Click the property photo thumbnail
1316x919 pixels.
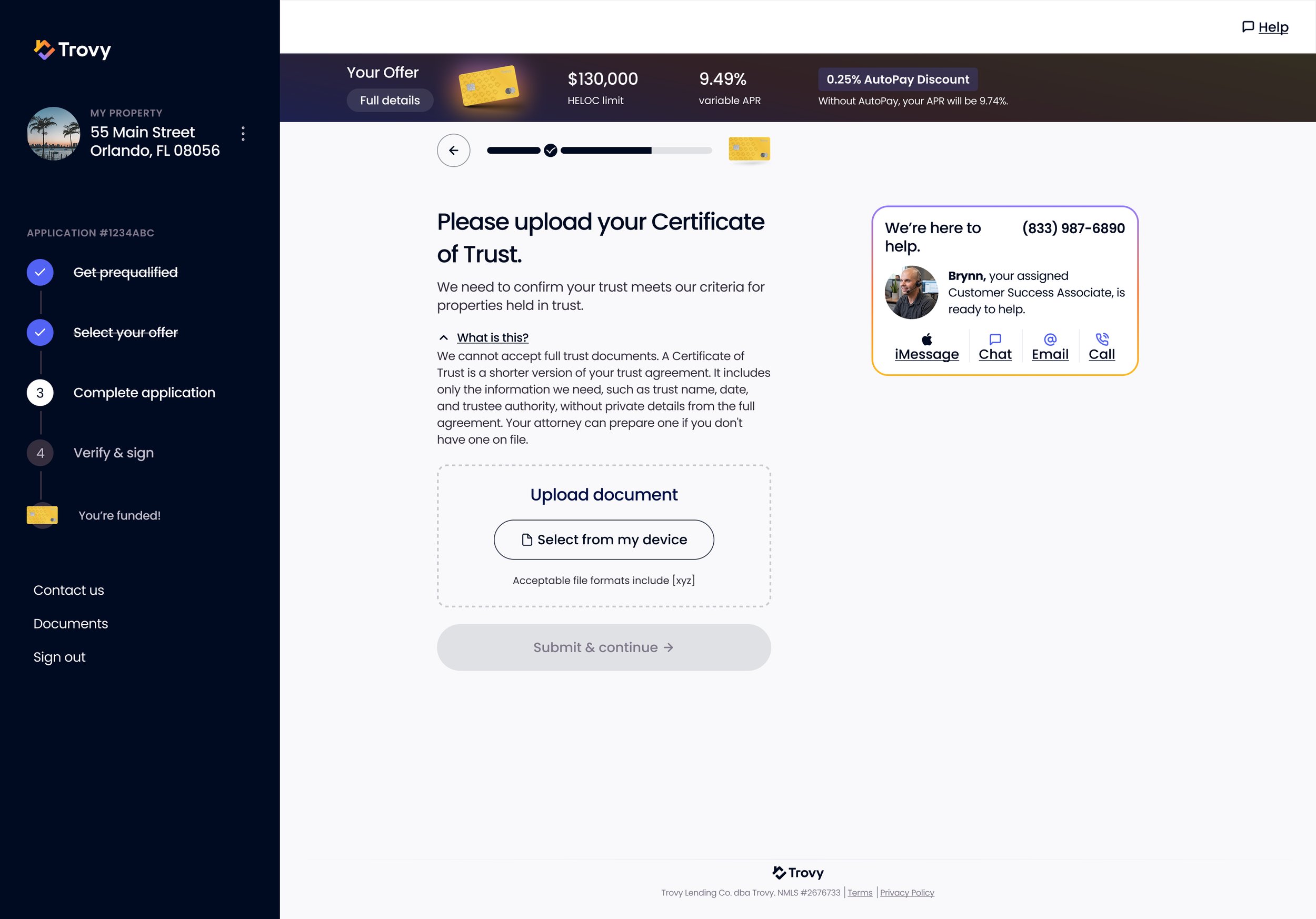[x=54, y=134]
